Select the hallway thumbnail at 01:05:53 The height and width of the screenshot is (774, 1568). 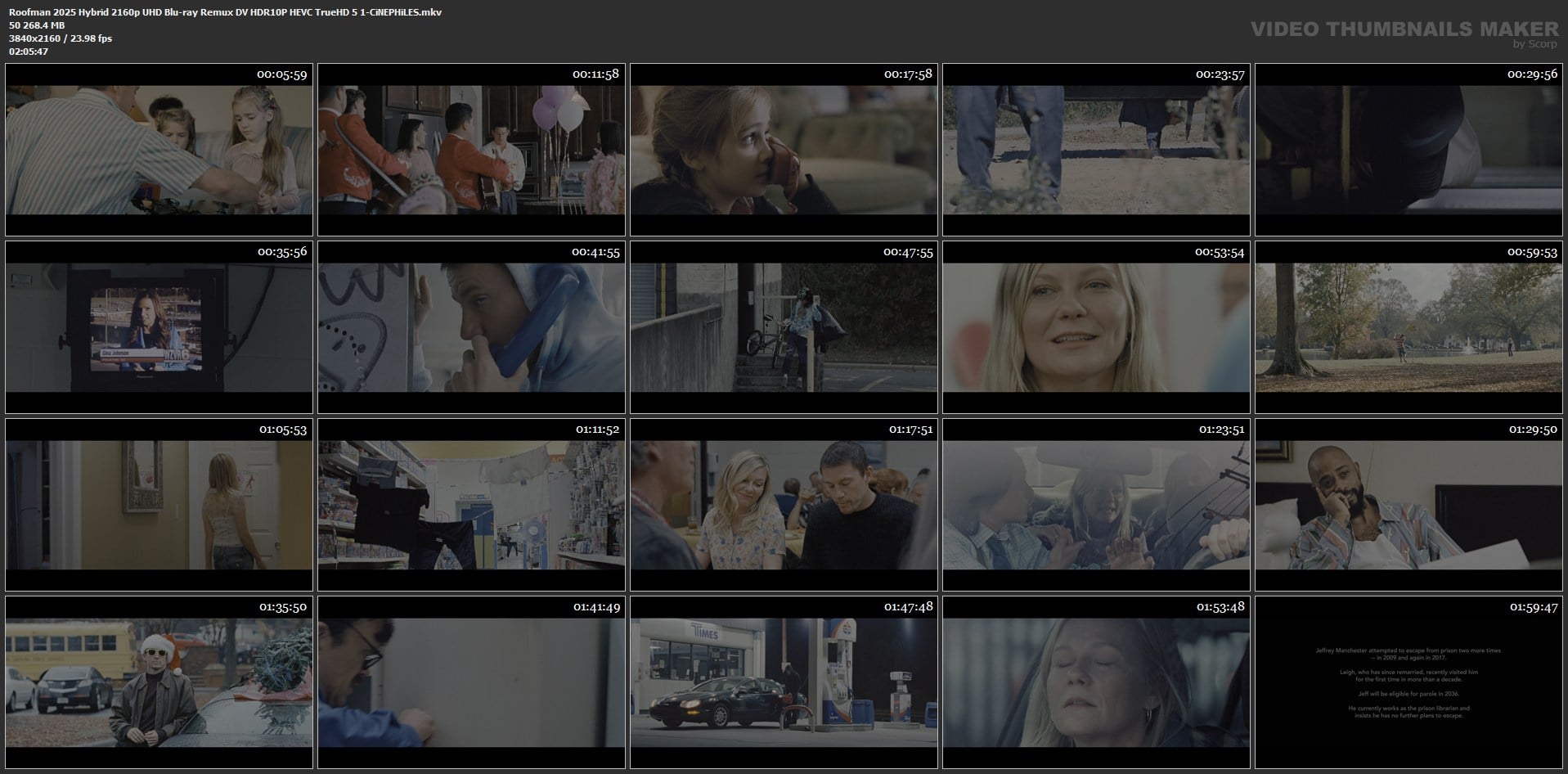(159, 505)
